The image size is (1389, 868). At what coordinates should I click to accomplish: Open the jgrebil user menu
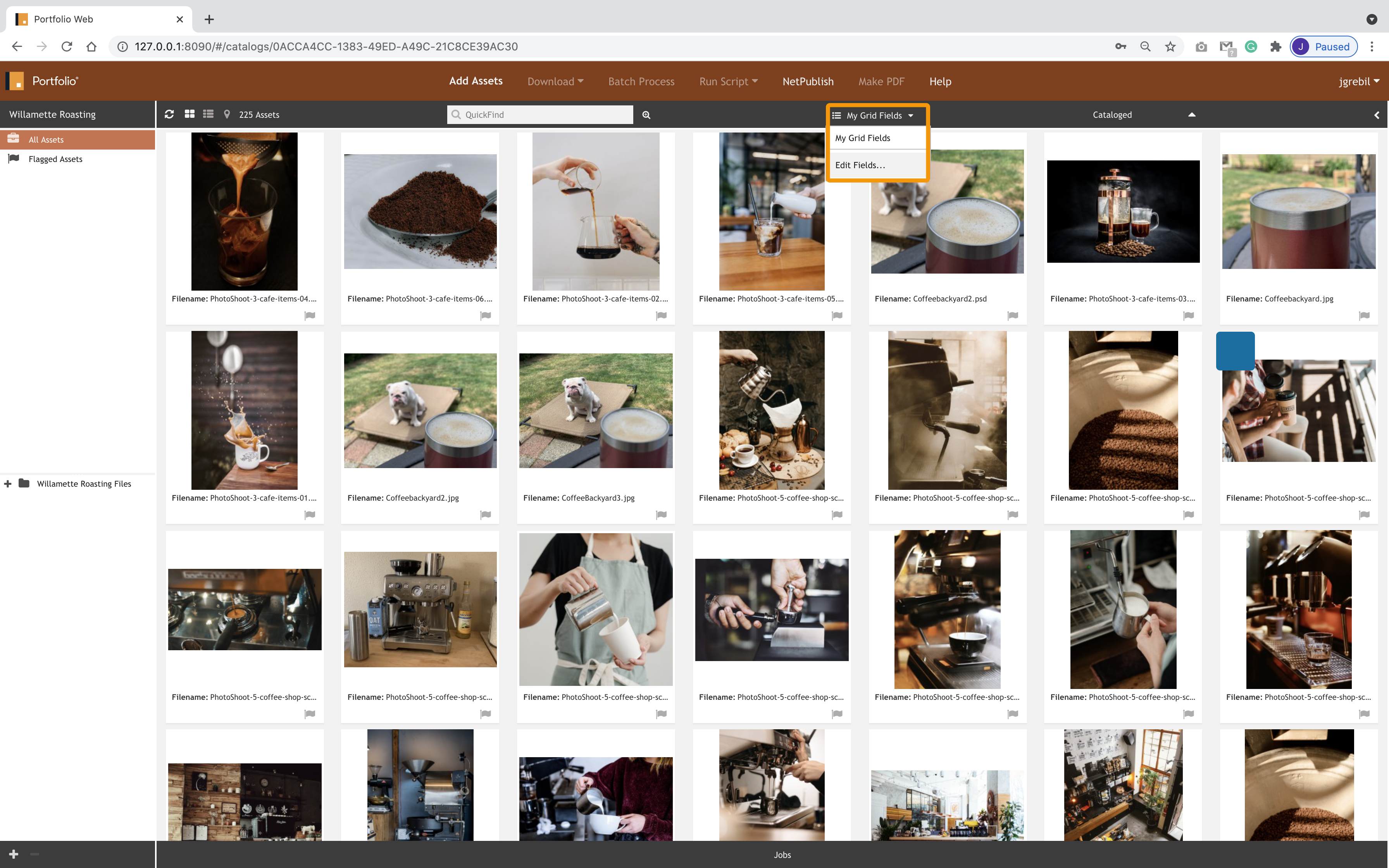click(x=1359, y=81)
